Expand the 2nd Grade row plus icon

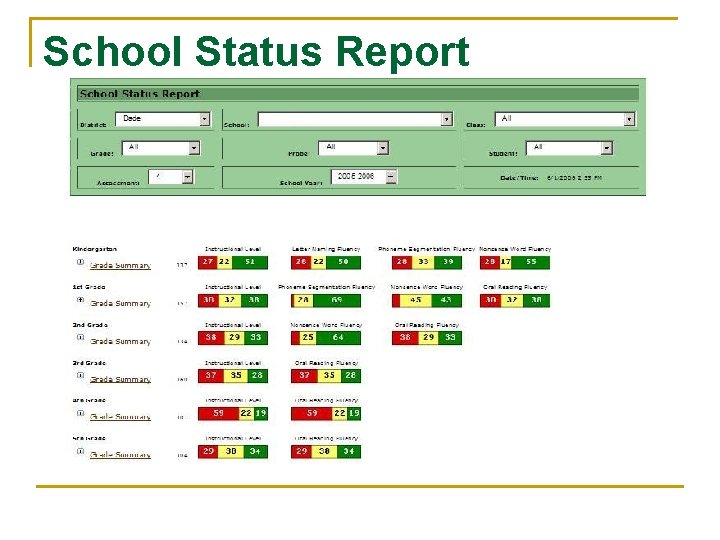(80, 338)
